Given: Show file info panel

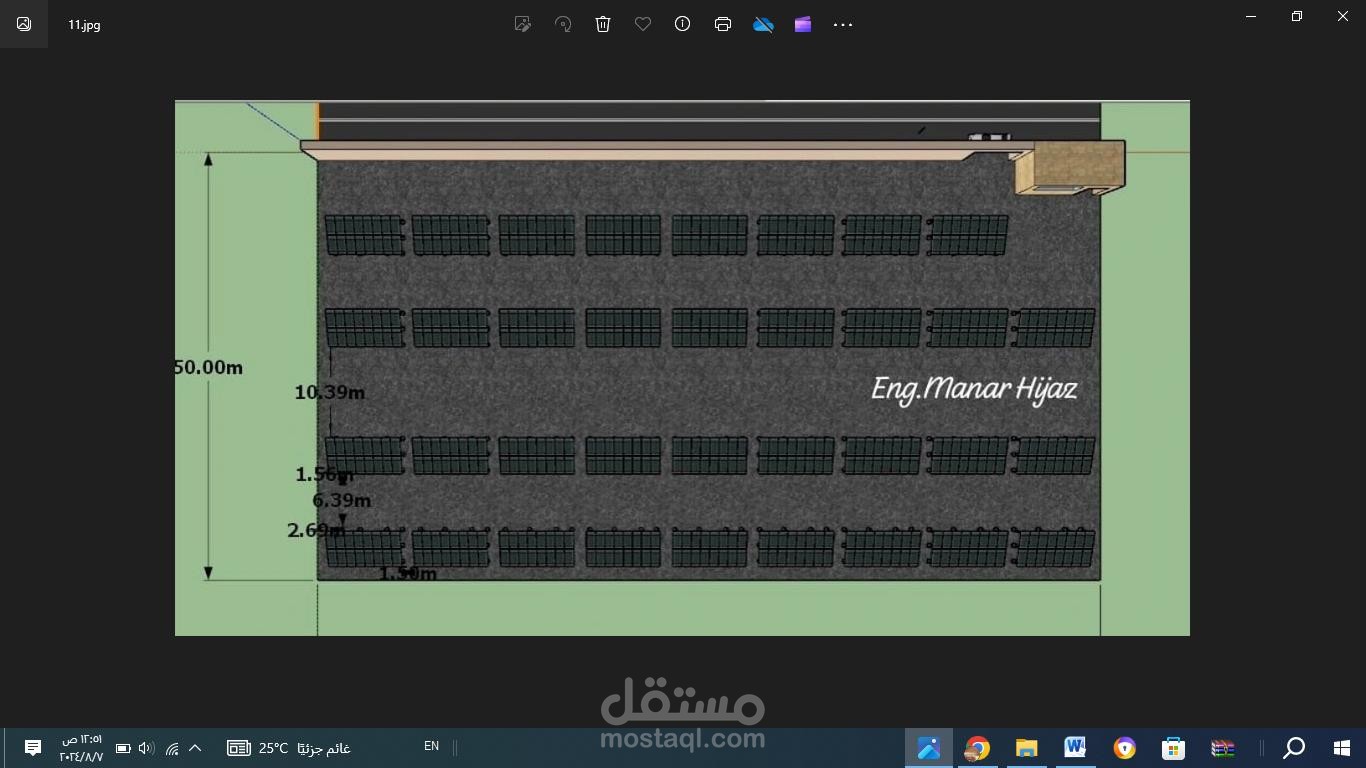Looking at the screenshot, I should [x=683, y=24].
